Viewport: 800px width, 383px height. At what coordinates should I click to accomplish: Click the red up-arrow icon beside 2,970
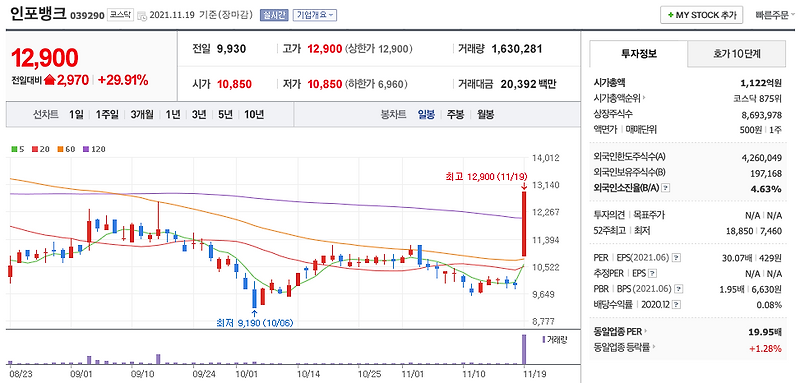pos(49,80)
